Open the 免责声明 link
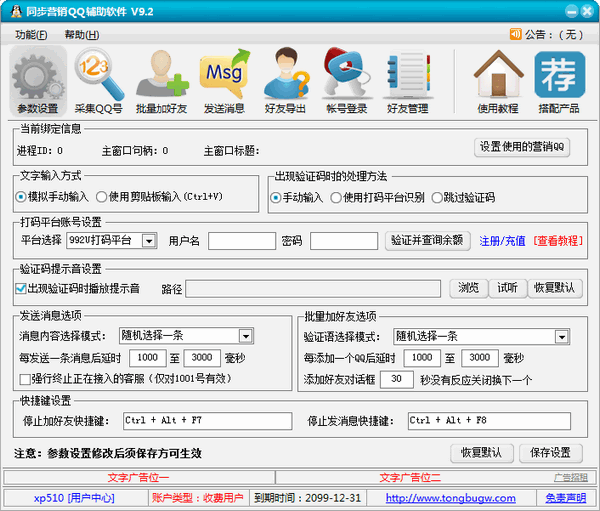Viewport: 600px width, 511px height. pyautogui.click(x=566, y=498)
